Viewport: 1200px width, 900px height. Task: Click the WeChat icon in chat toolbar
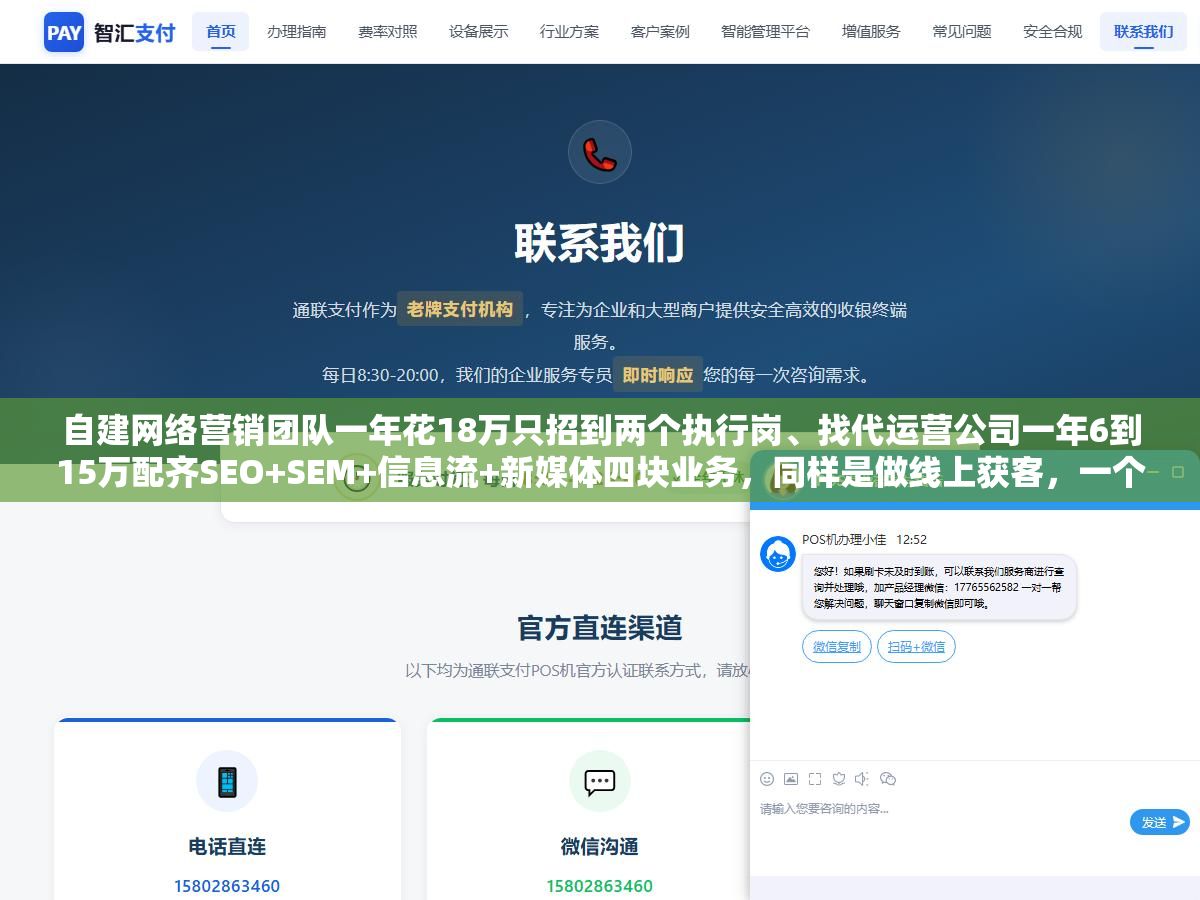click(888, 779)
